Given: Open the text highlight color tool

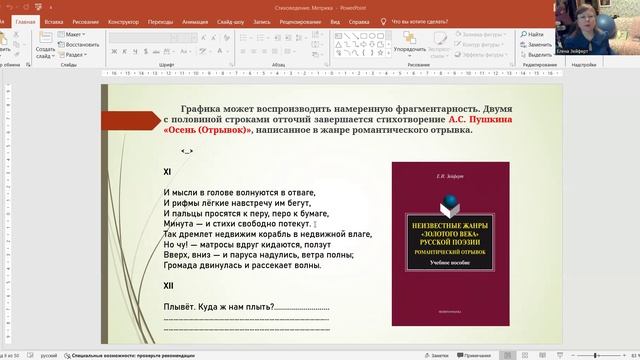Looking at the screenshot, I should pos(202,51).
